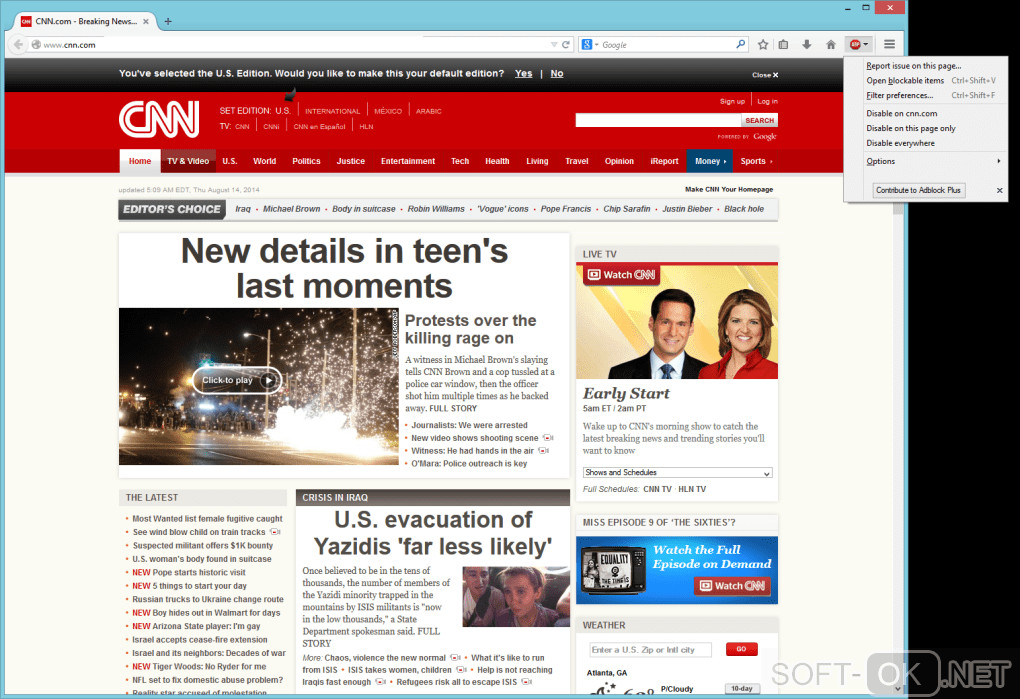Switch to ARABIC edition

(429, 111)
